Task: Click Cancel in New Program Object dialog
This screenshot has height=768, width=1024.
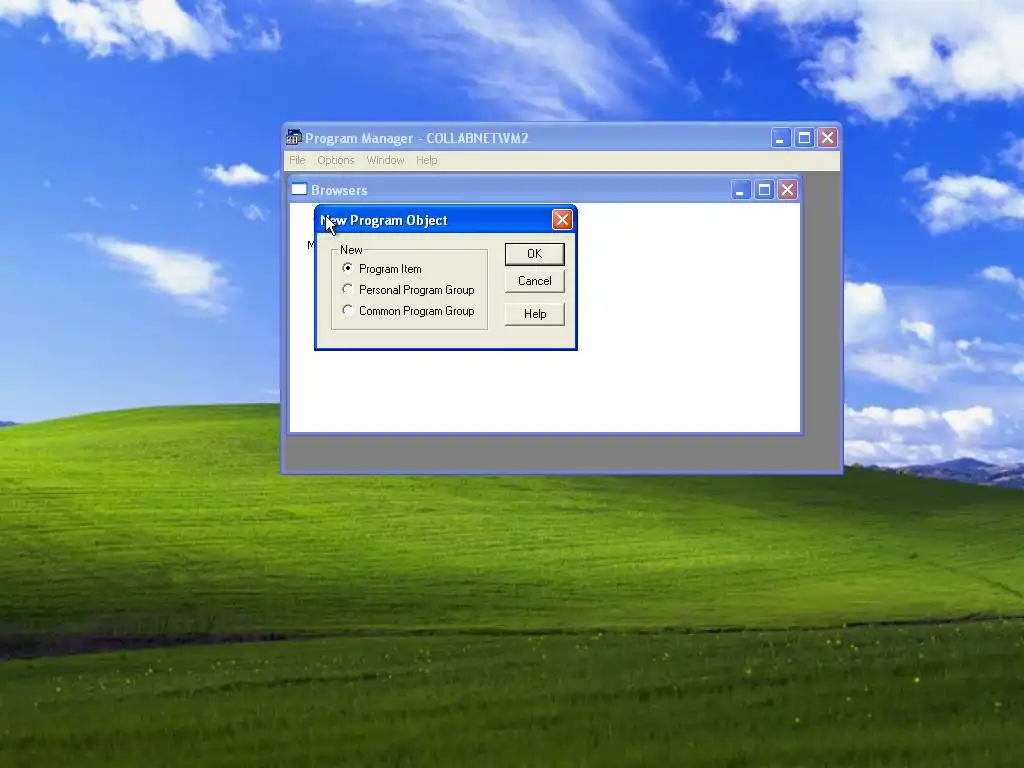Action: [x=534, y=281]
